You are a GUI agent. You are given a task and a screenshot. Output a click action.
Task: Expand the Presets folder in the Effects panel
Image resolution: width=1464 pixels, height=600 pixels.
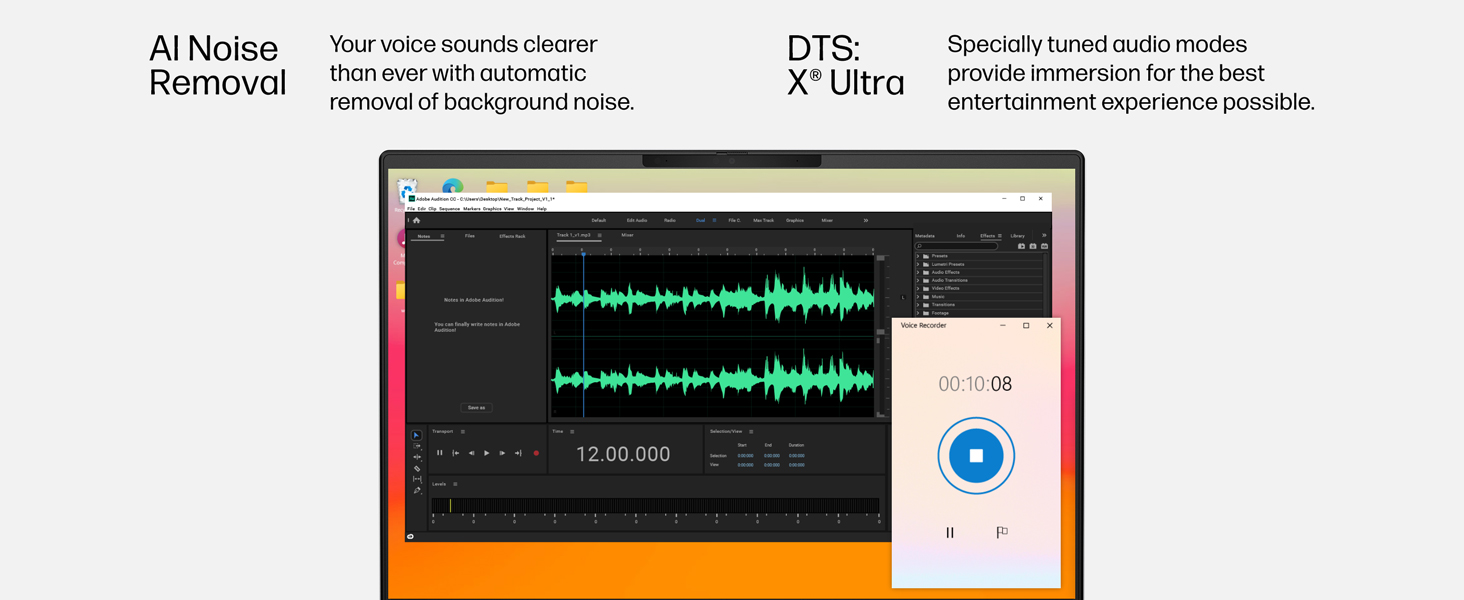[x=918, y=256]
